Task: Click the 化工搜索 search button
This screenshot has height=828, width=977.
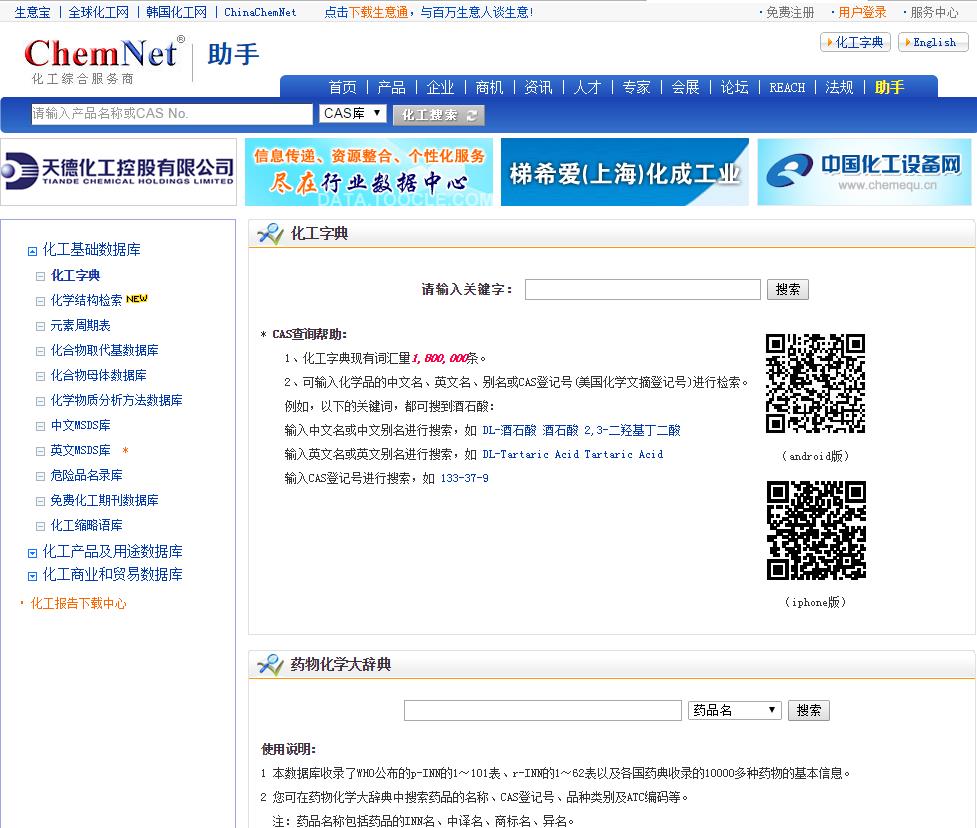Action: click(439, 115)
